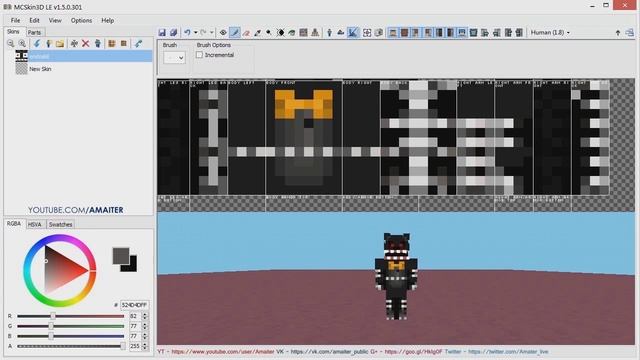Viewport: 640px width, 360px height.
Task: Click the zoom in magnifier in Skins panel
Action: (22, 43)
